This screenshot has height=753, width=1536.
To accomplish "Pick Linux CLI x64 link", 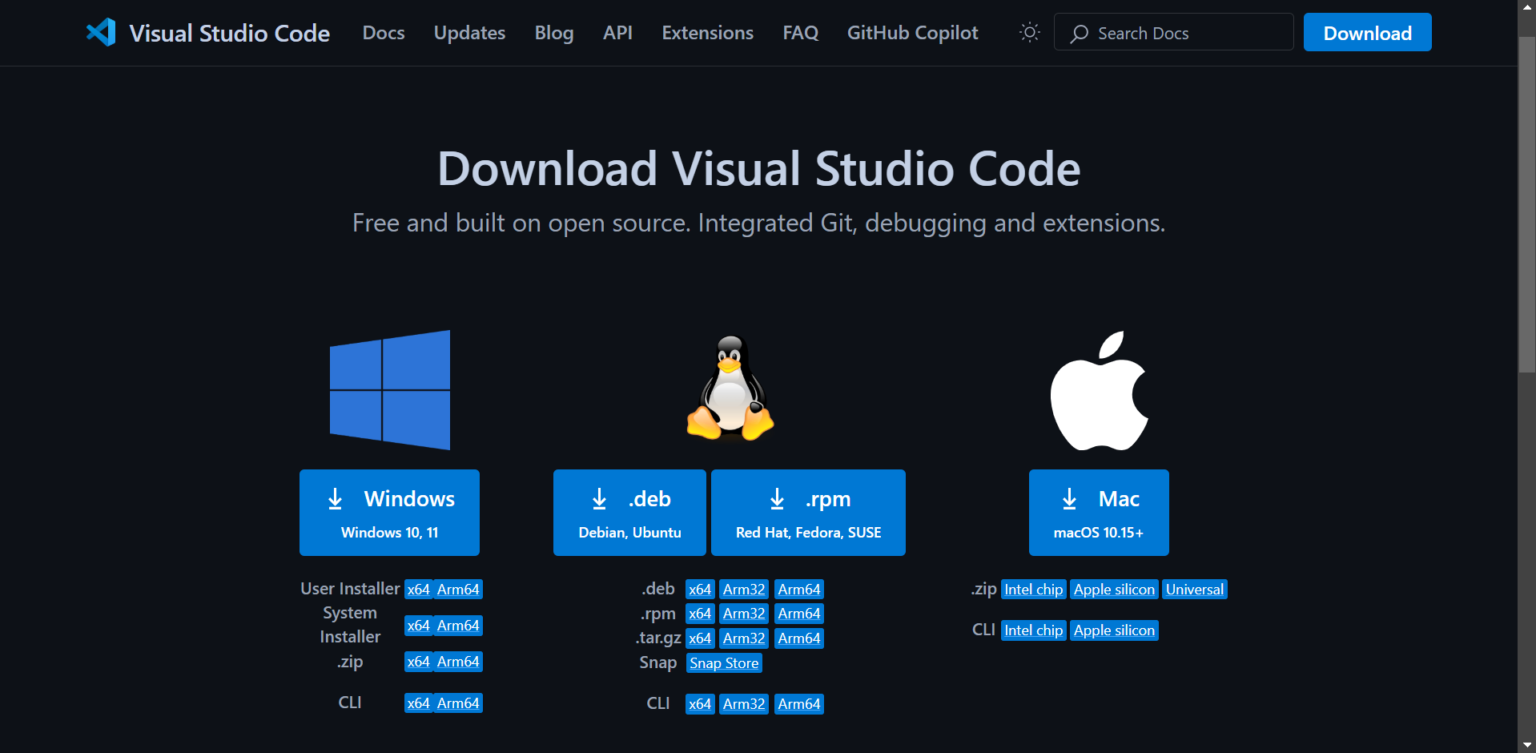I will click(700, 705).
